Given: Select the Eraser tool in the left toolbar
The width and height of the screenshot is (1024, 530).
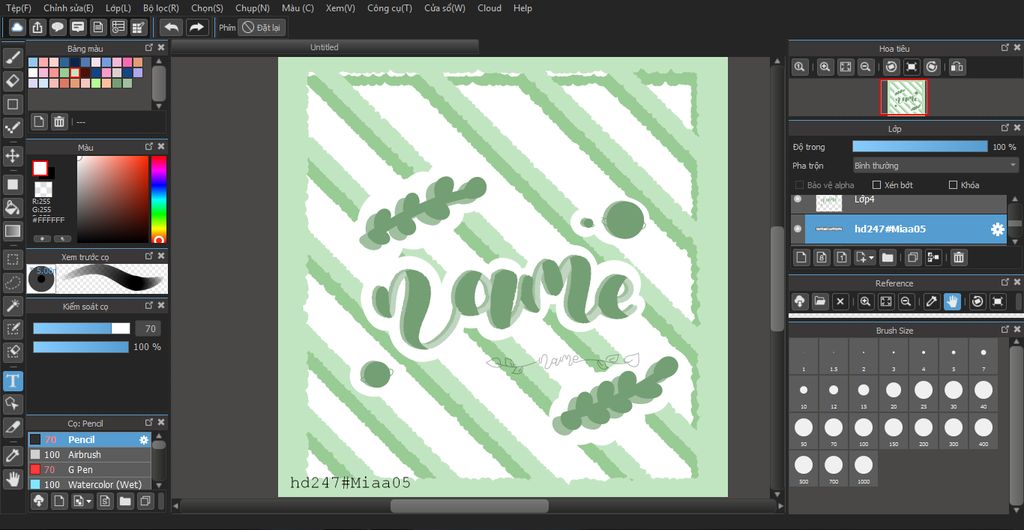Looking at the screenshot, I should pyautogui.click(x=12, y=81).
